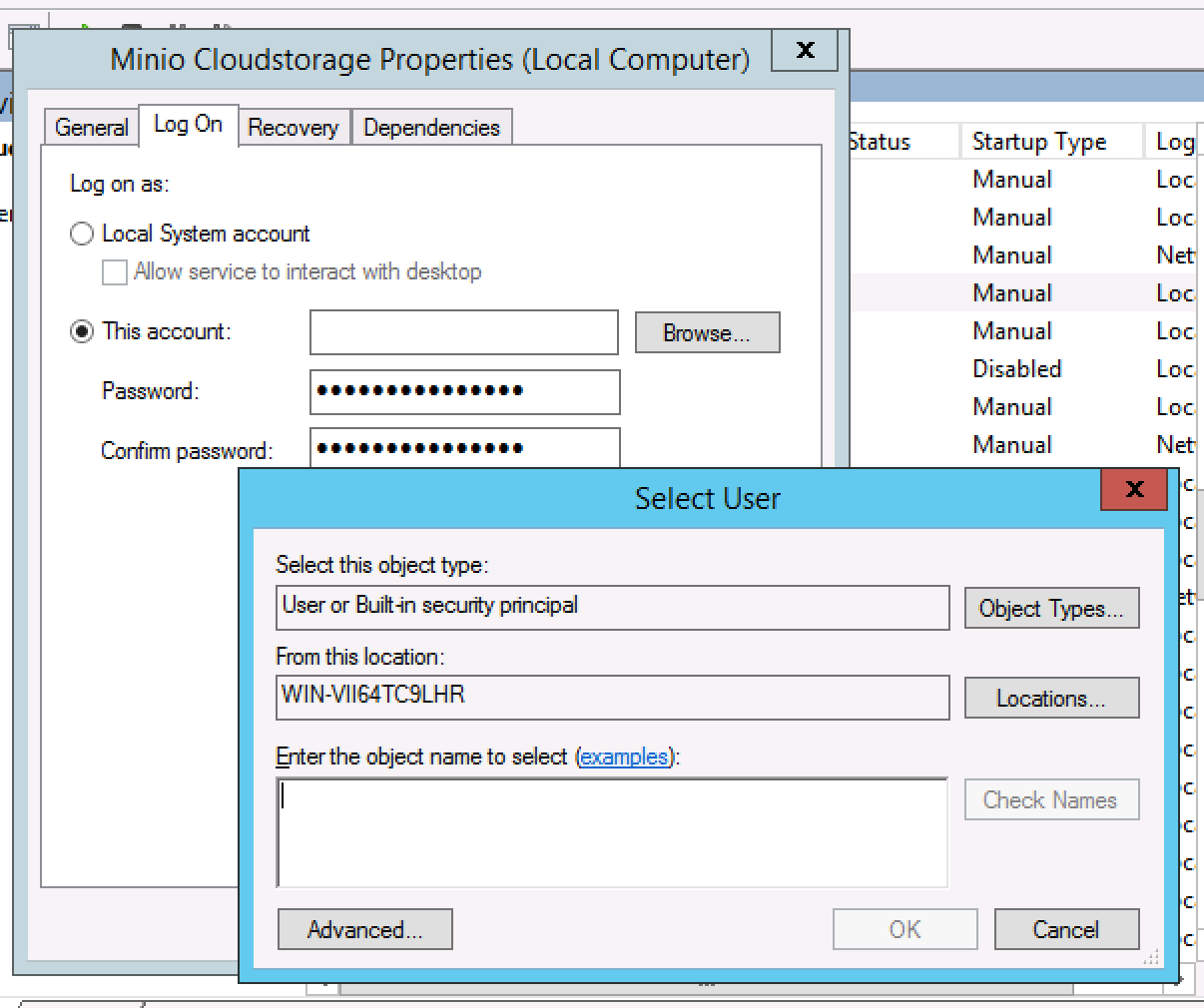Focus the Password field
Image resolution: width=1204 pixels, height=1008 pixels.
click(464, 392)
